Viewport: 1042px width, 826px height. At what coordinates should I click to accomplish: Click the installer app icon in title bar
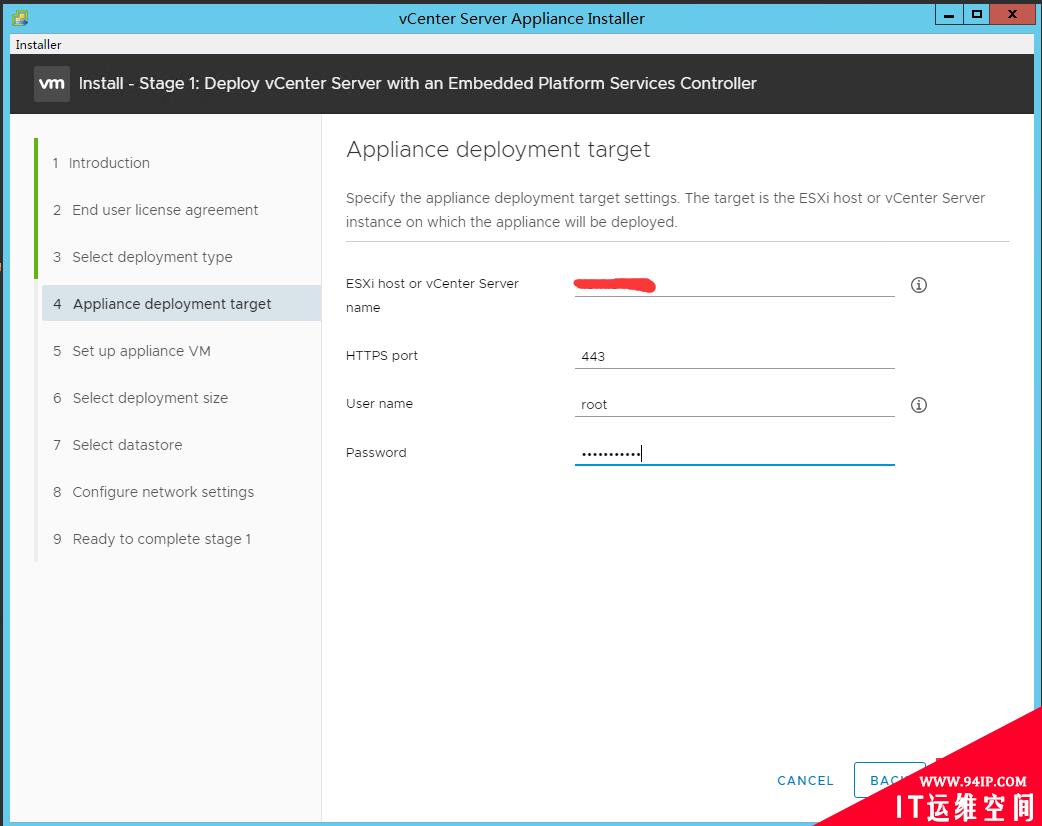pos(20,18)
